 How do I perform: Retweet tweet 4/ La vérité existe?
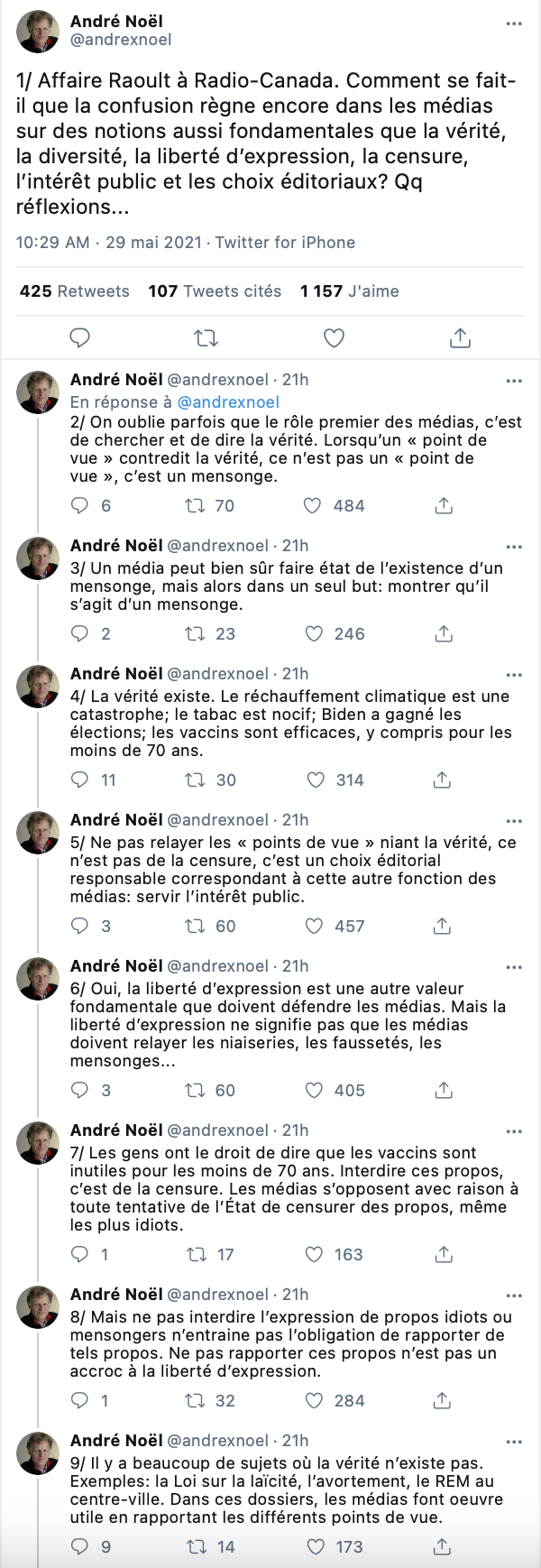(195, 780)
